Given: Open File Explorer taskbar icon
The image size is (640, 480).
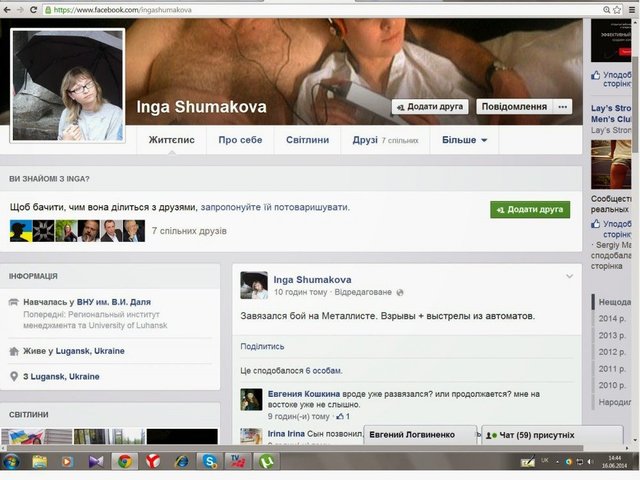Looking at the screenshot, I should coord(40,462).
